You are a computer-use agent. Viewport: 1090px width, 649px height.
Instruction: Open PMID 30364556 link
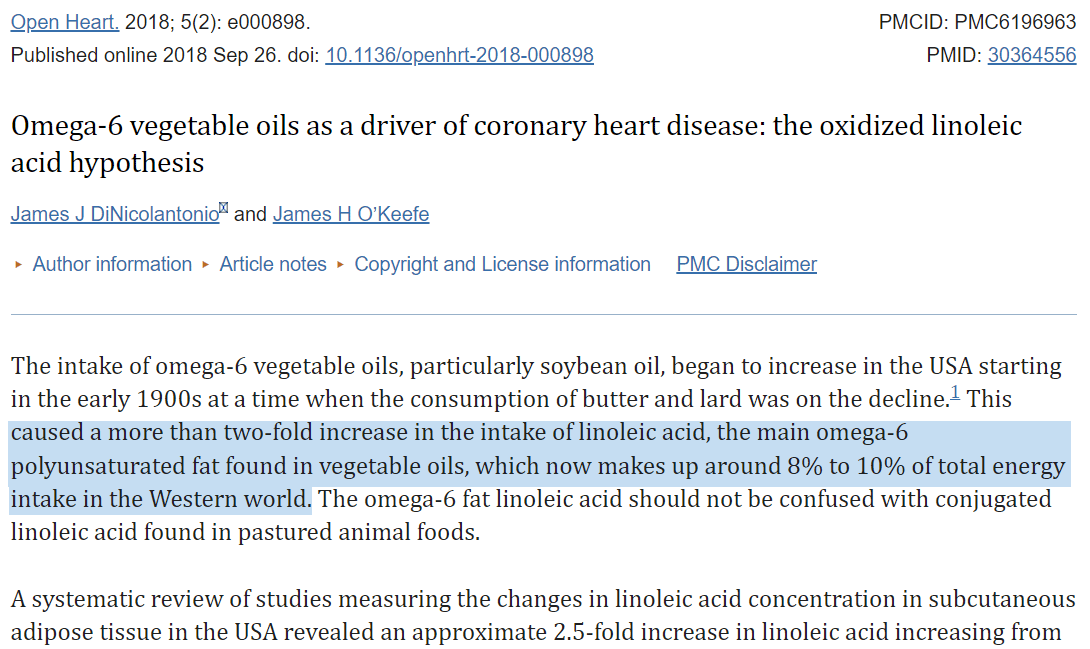(x=1032, y=56)
